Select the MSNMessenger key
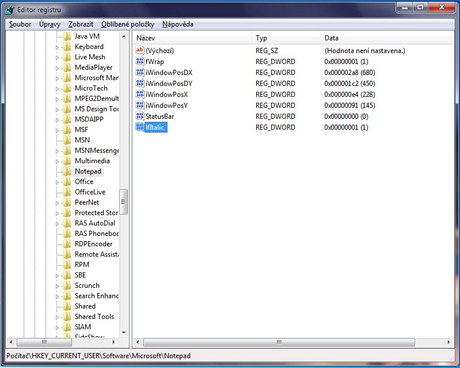 point(96,151)
